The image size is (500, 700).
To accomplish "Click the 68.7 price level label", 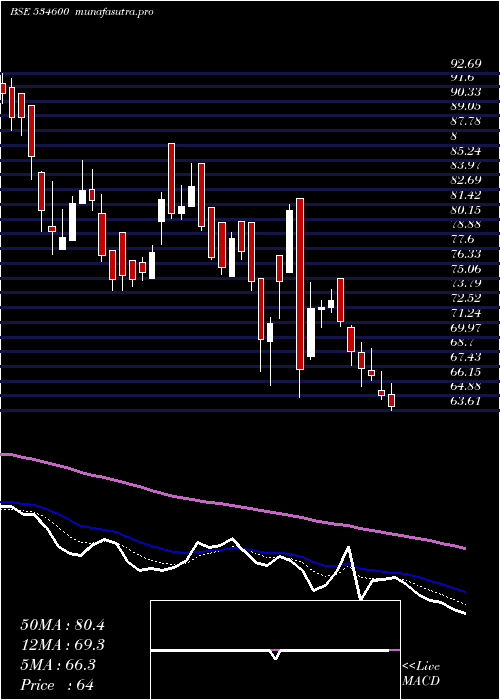I will (x=462, y=342).
